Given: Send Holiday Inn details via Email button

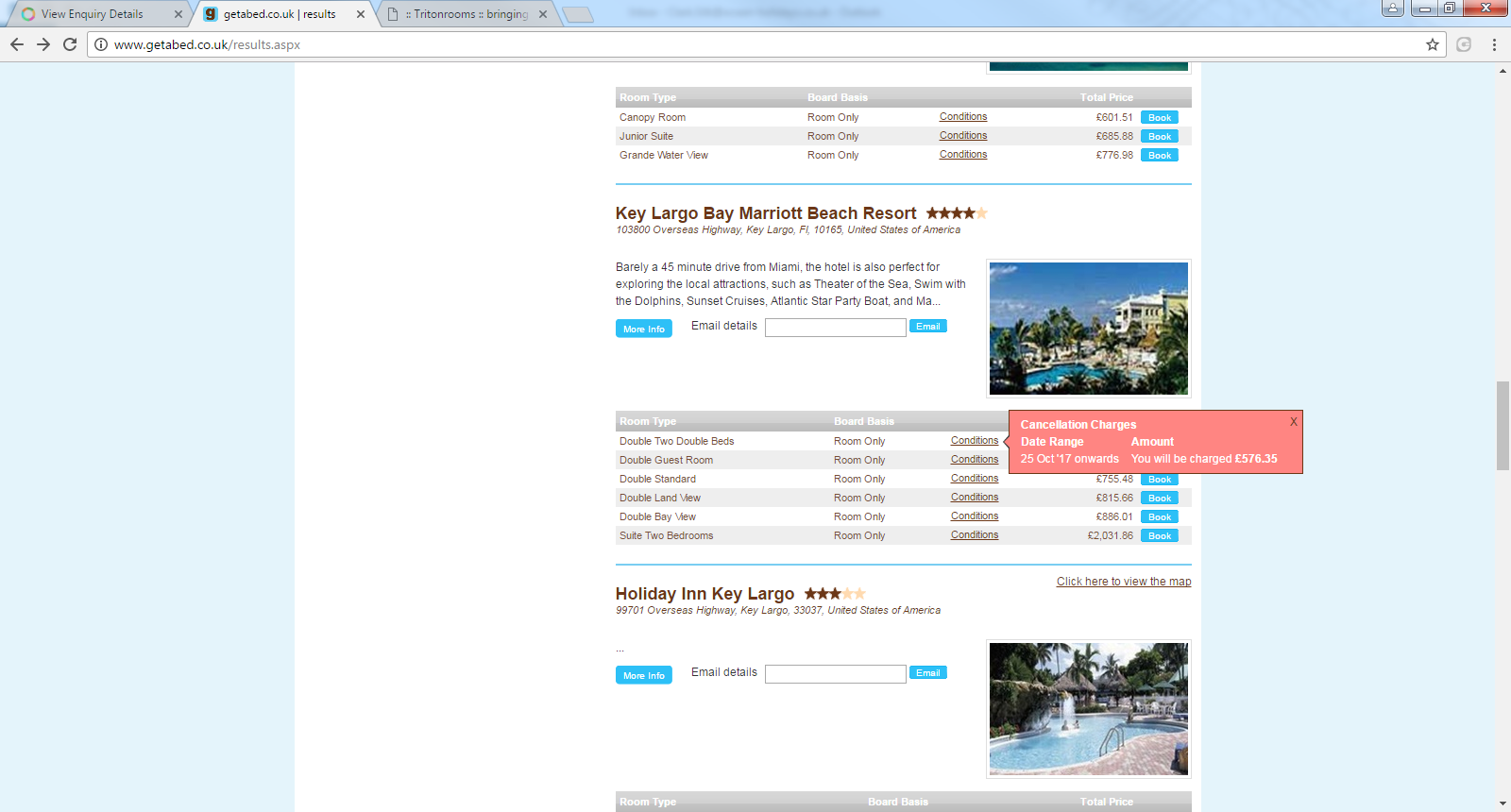Looking at the screenshot, I should point(928,673).
